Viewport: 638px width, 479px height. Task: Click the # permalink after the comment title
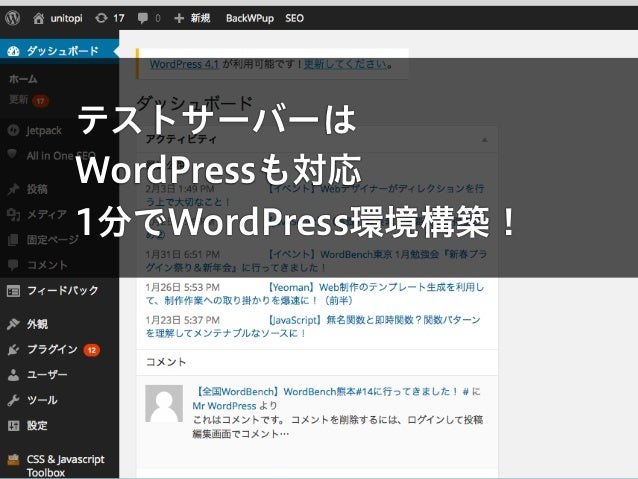[x=465, y=392]
